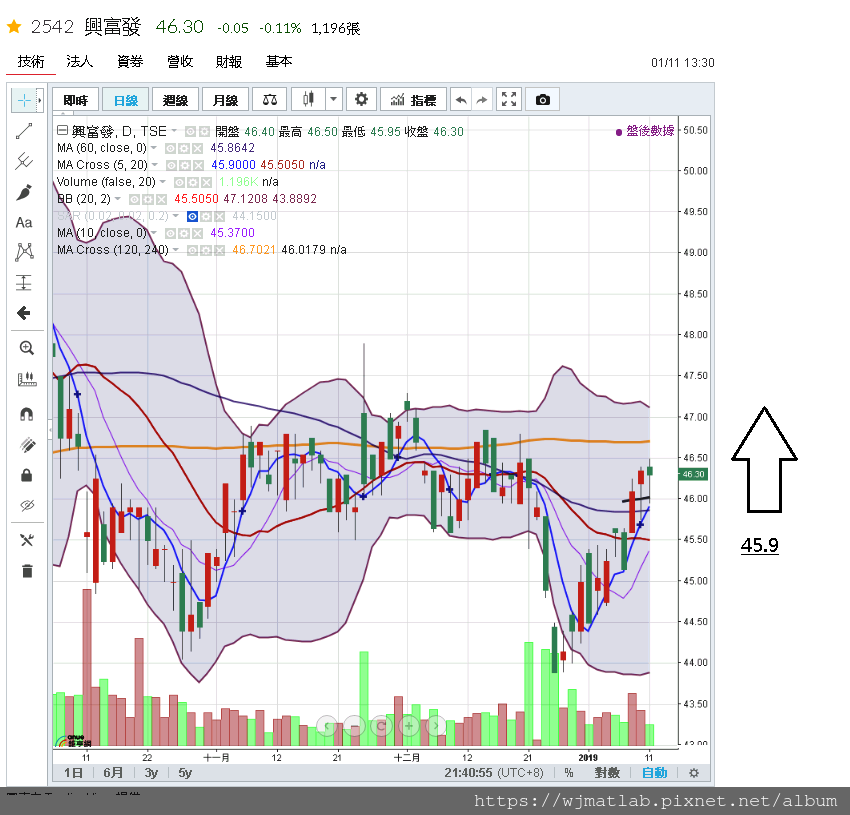850x815 pixels.
Task: Toggle hide all drawings eye icon
Action: (x=27, y=505)
